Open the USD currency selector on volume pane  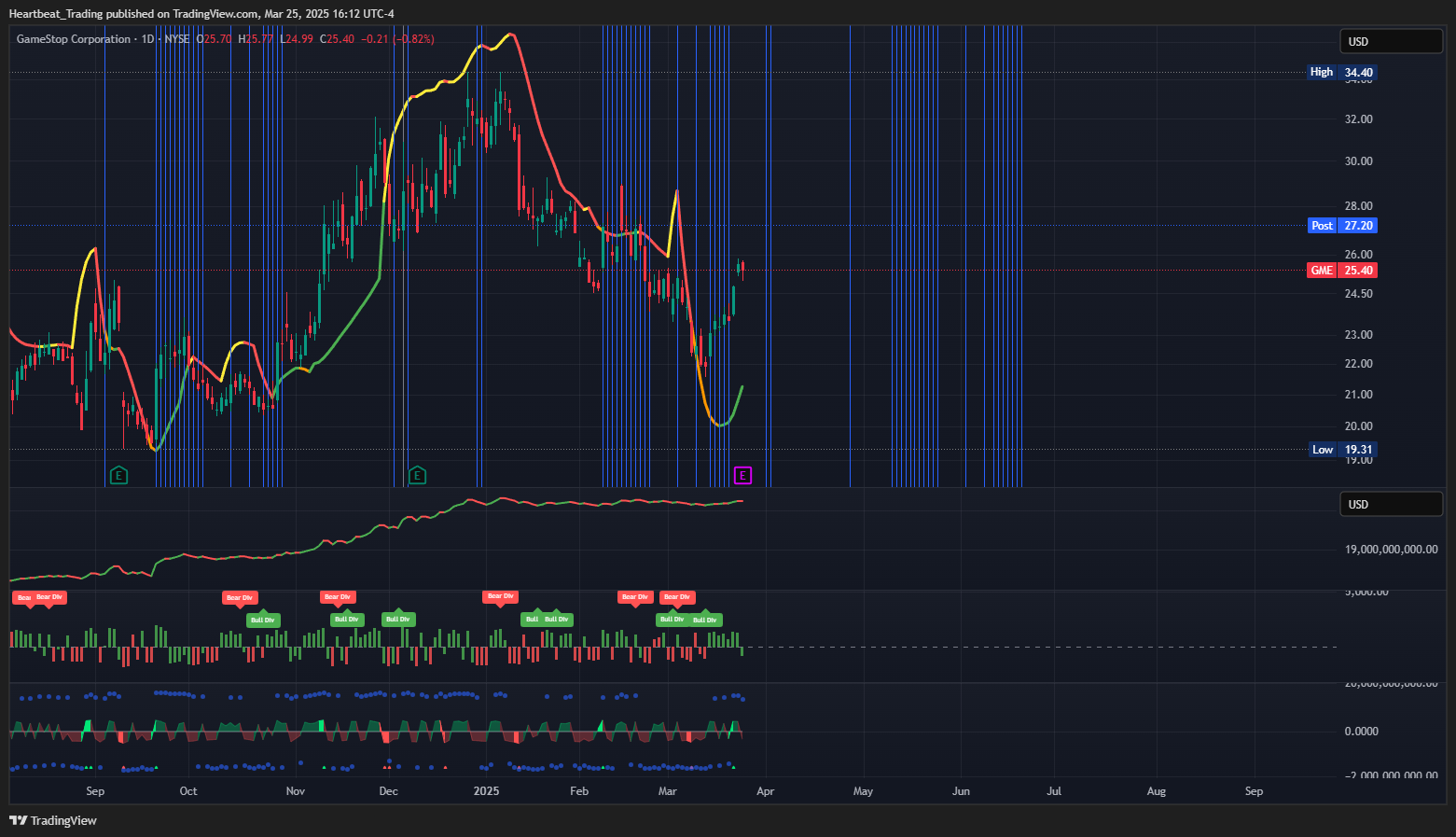(x=1391, y=504)
